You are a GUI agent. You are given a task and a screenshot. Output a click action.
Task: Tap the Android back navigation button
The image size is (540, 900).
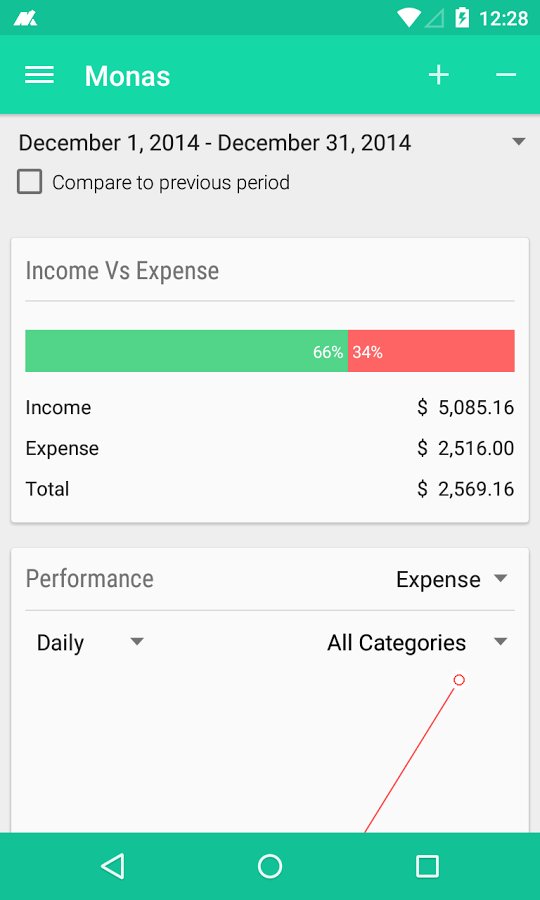[x=112, y=866]
